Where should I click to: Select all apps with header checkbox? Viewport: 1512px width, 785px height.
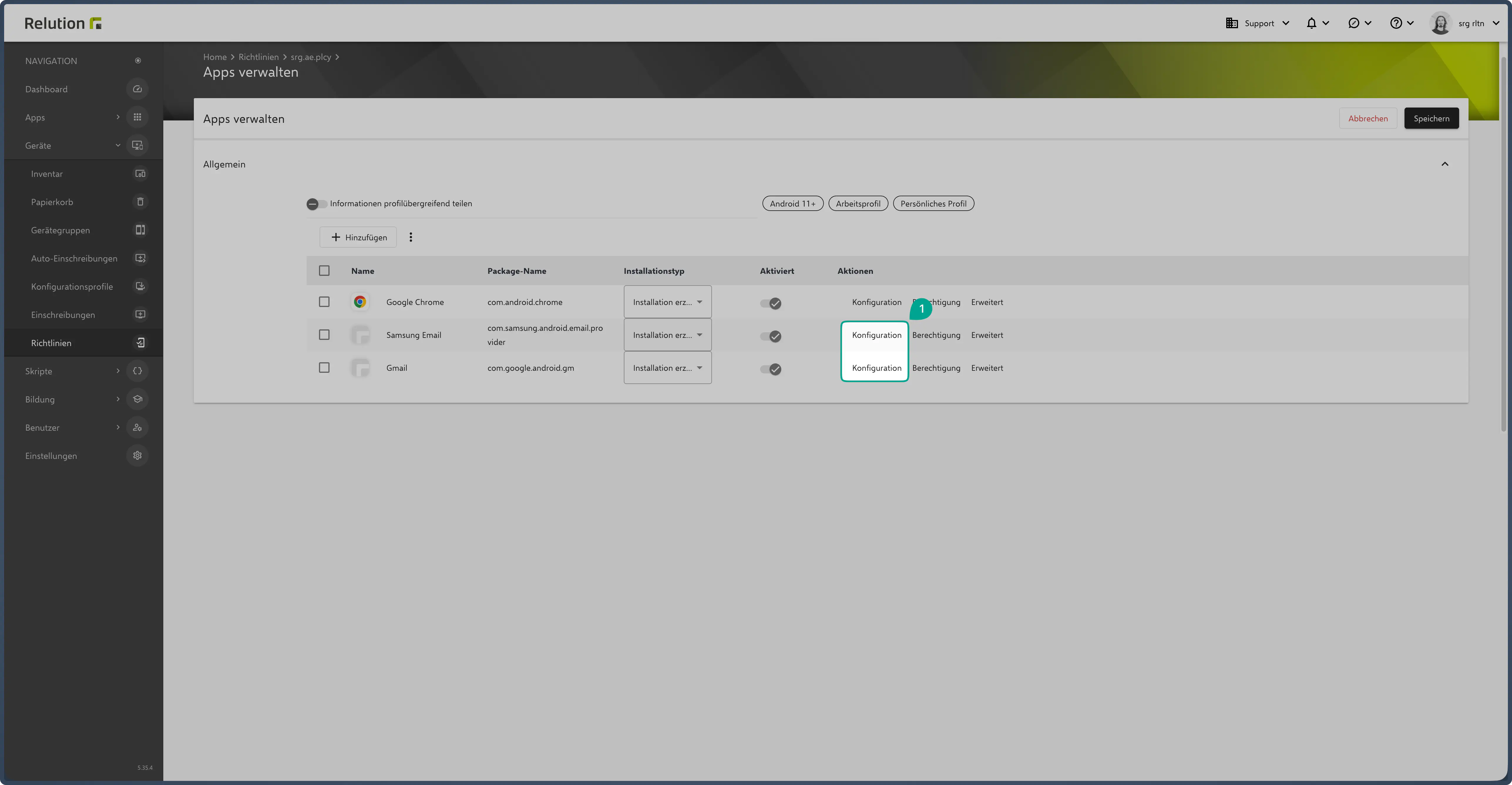point(324,271)
